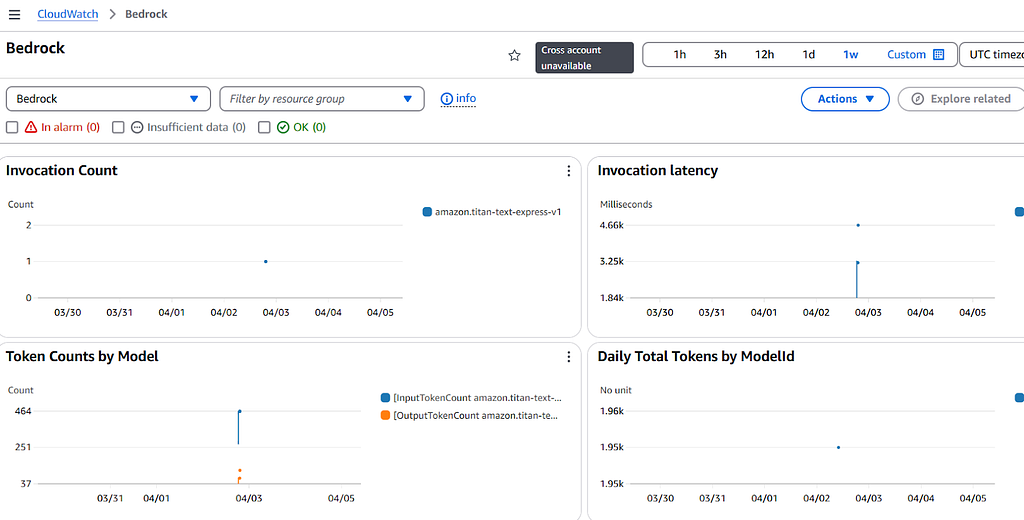1024x520 pixels.
Task: Click the Cross account unavailable badge
Action: point(584,57)
